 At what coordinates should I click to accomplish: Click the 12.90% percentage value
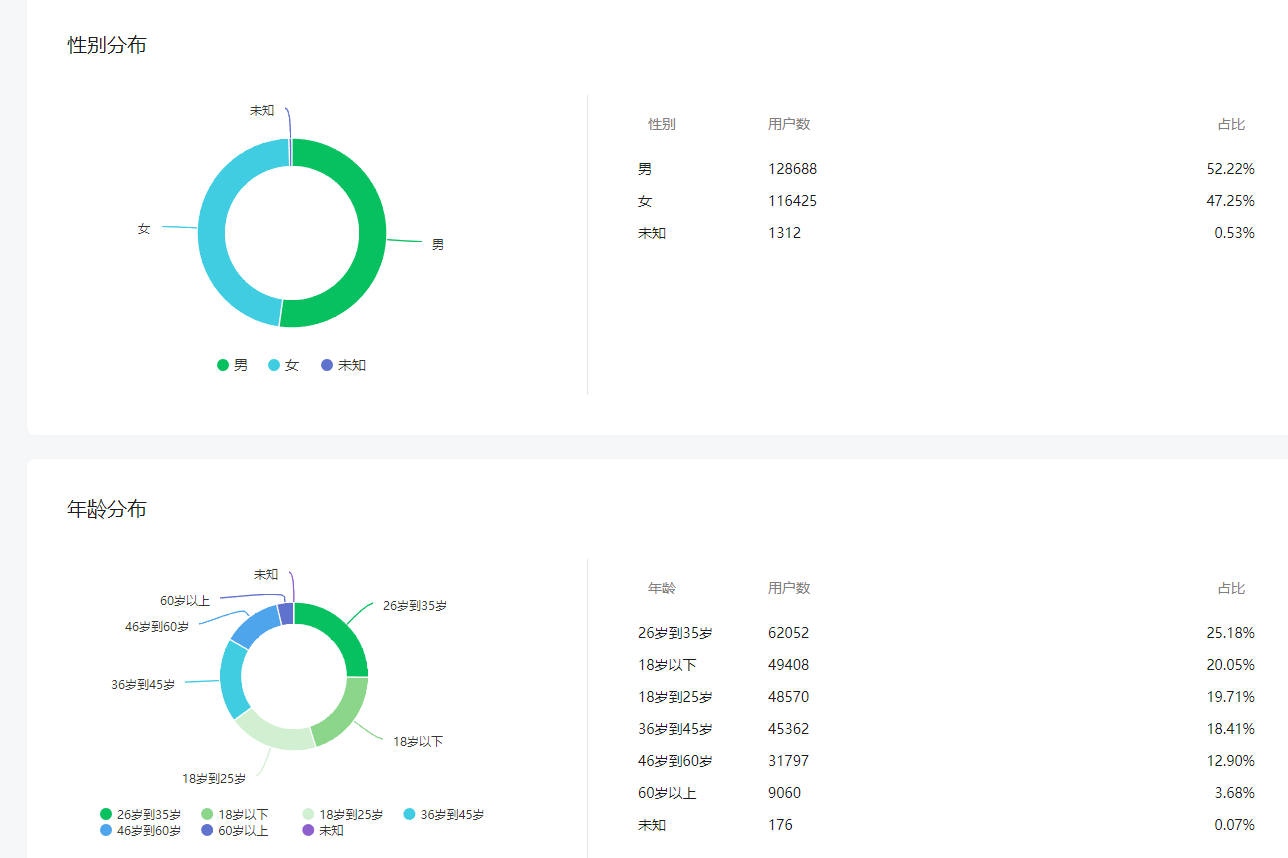[x=1231, y=761]
